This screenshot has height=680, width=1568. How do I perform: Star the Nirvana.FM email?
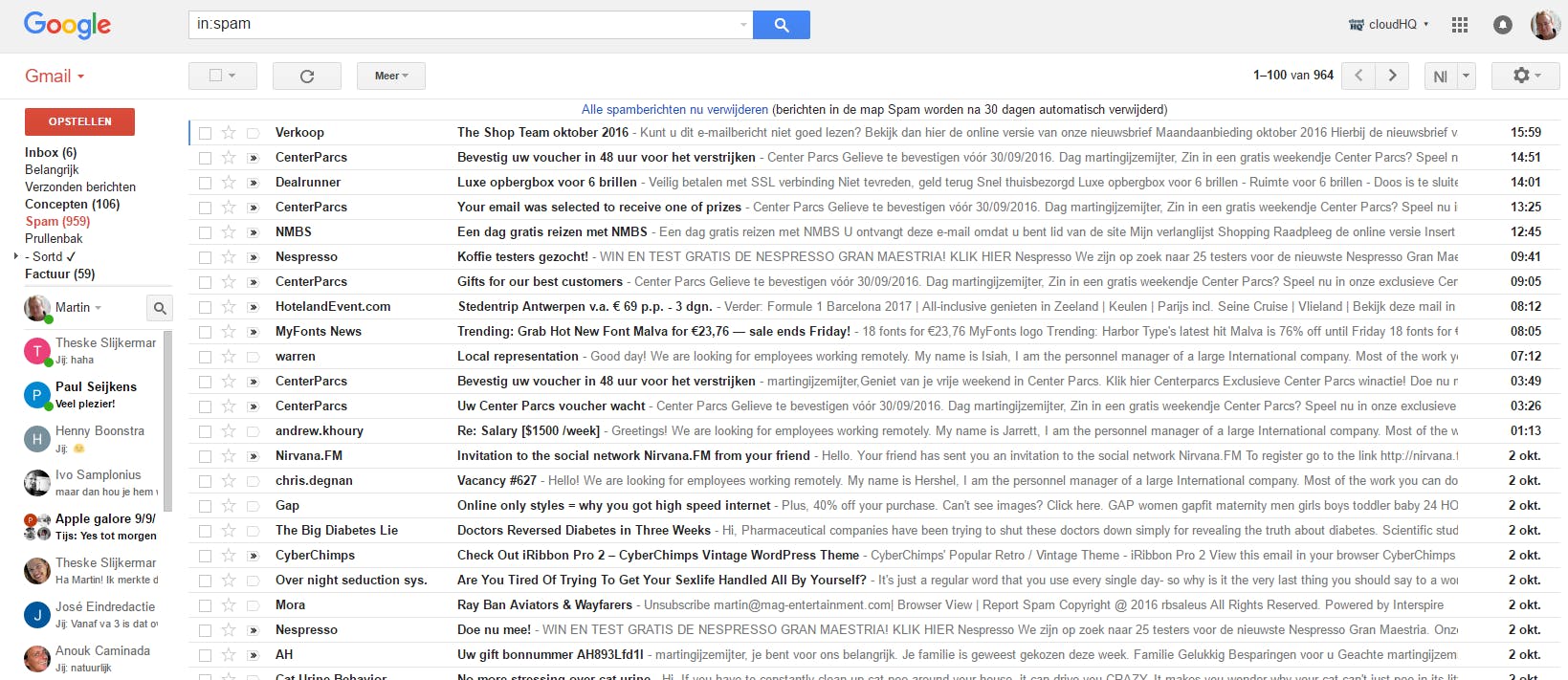[x=229, y=456]
